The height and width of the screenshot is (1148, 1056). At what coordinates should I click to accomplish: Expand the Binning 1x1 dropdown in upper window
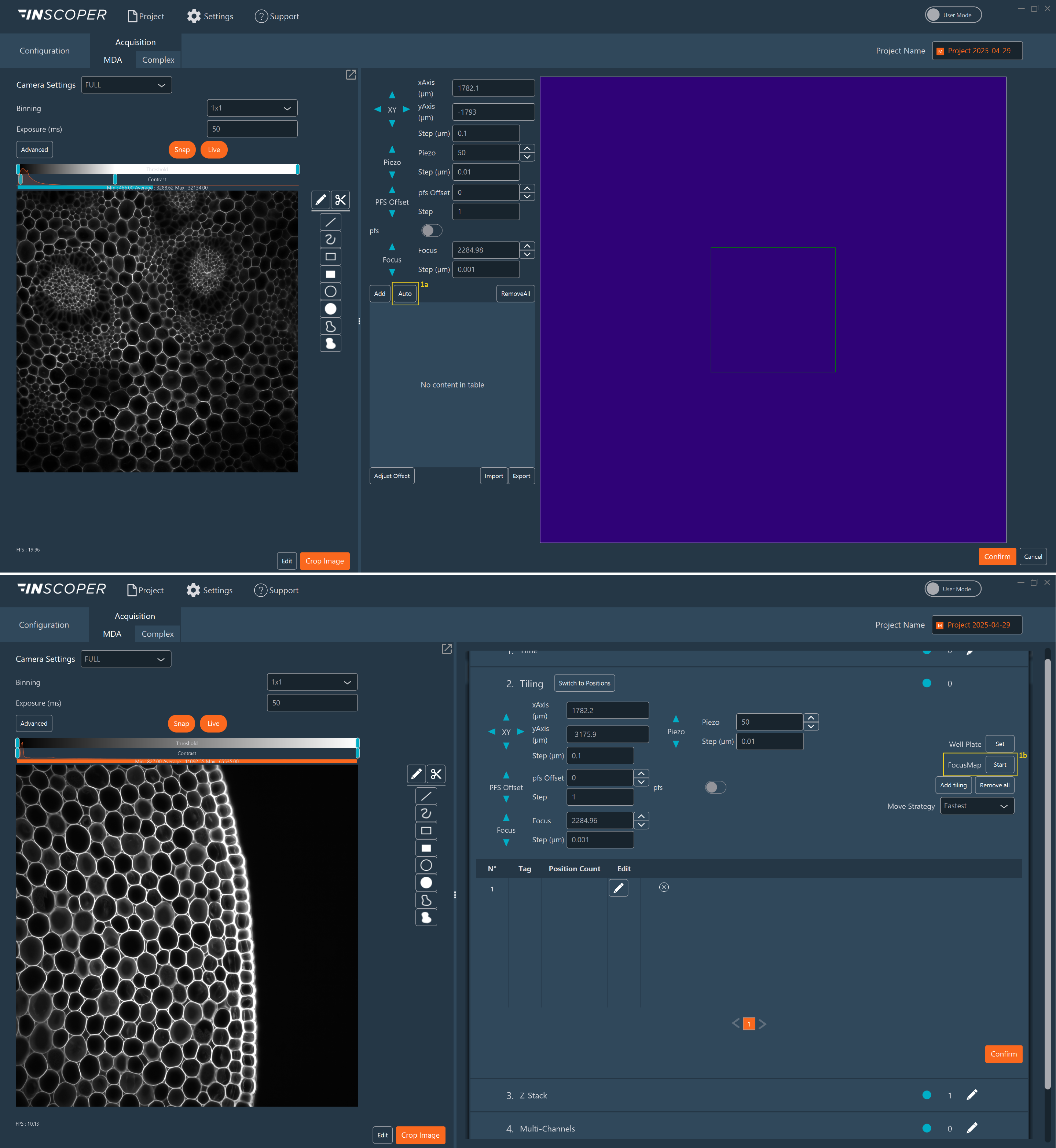pos(252,108)
